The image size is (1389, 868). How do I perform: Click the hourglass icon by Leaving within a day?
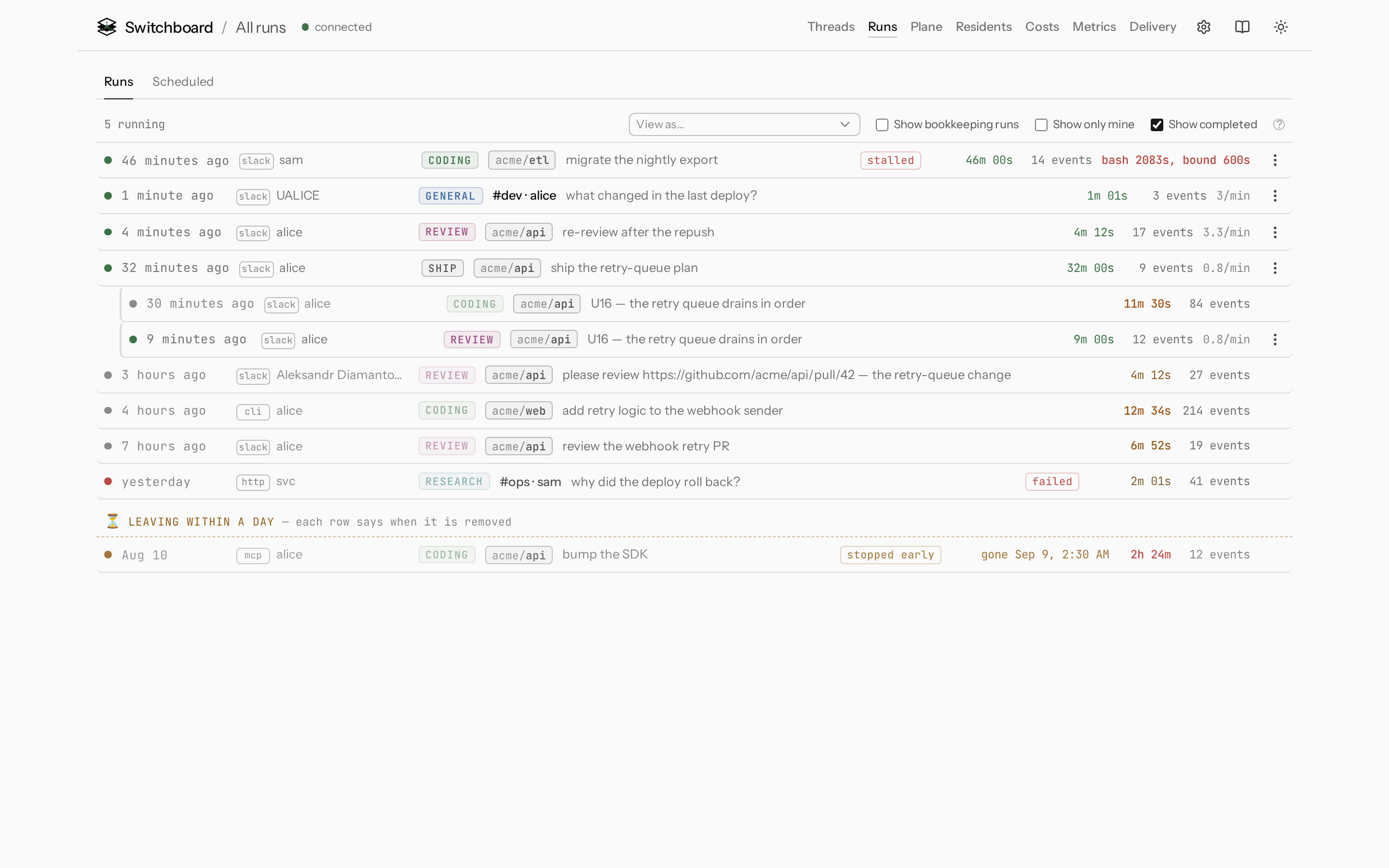click(112, 521)
